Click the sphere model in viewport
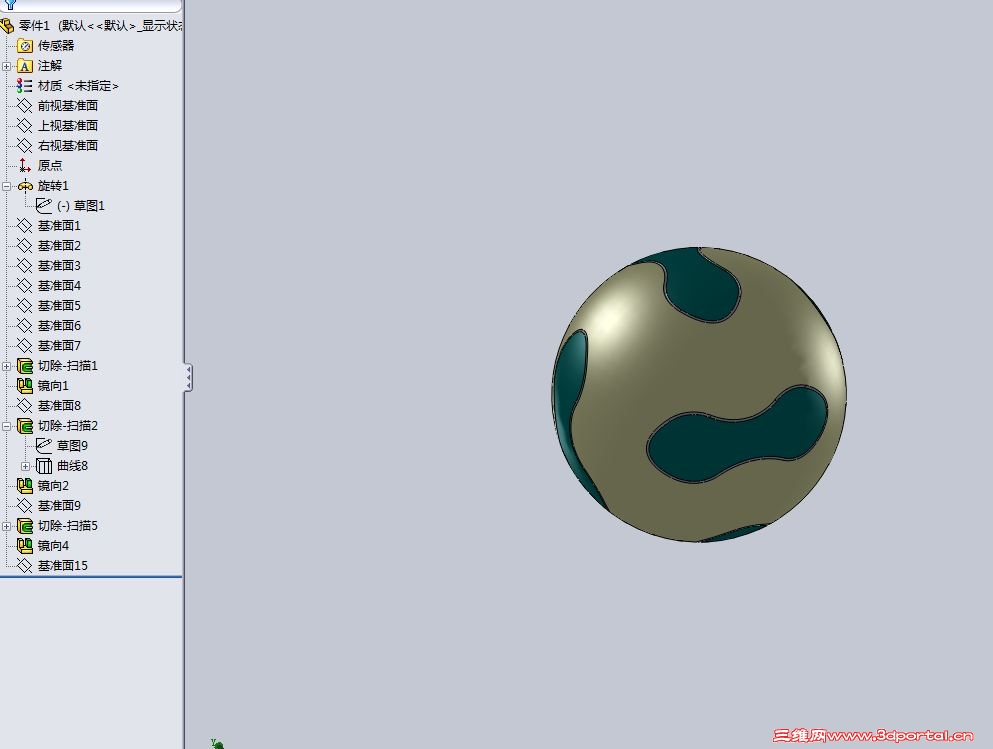993x749 pixels. 699,394
